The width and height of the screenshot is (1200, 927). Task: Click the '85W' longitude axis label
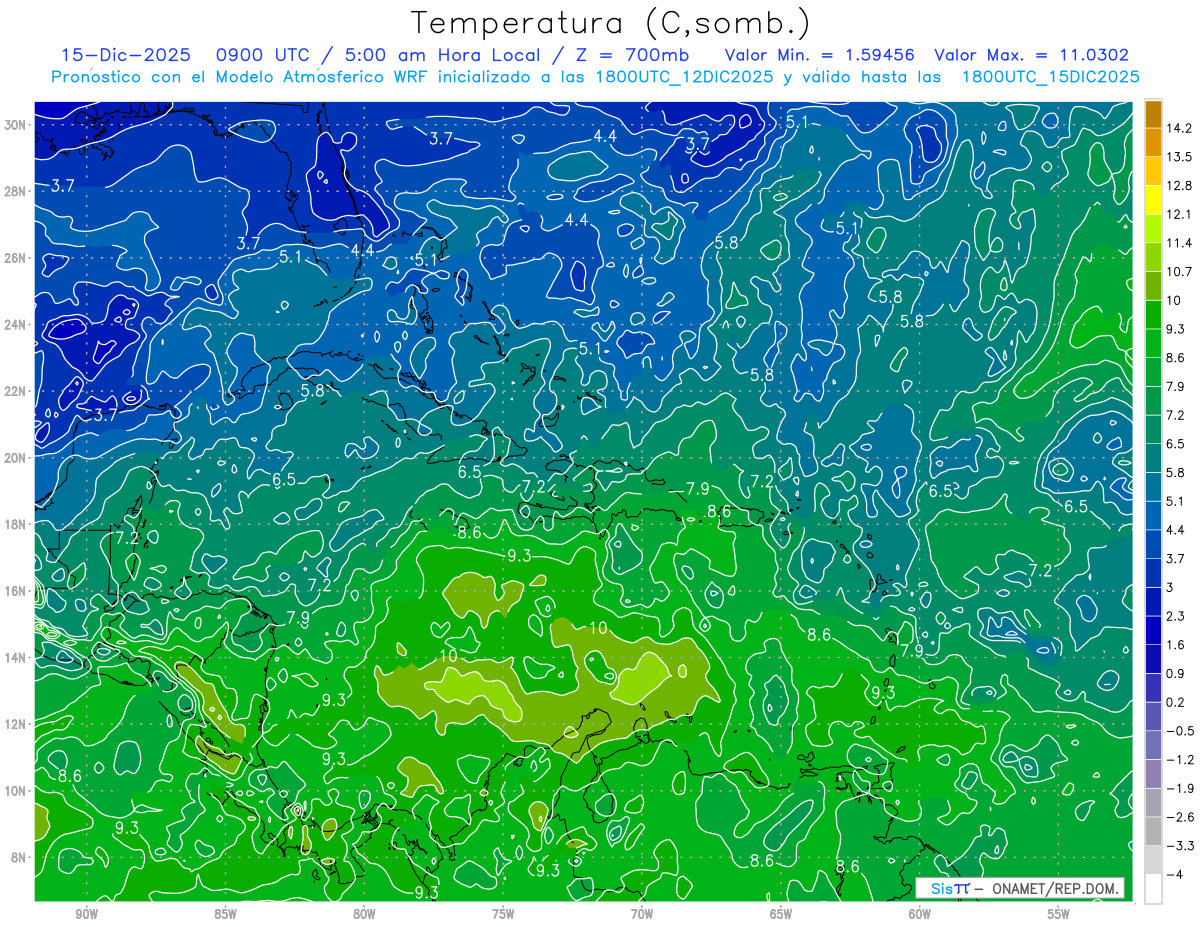click(225, 914)
